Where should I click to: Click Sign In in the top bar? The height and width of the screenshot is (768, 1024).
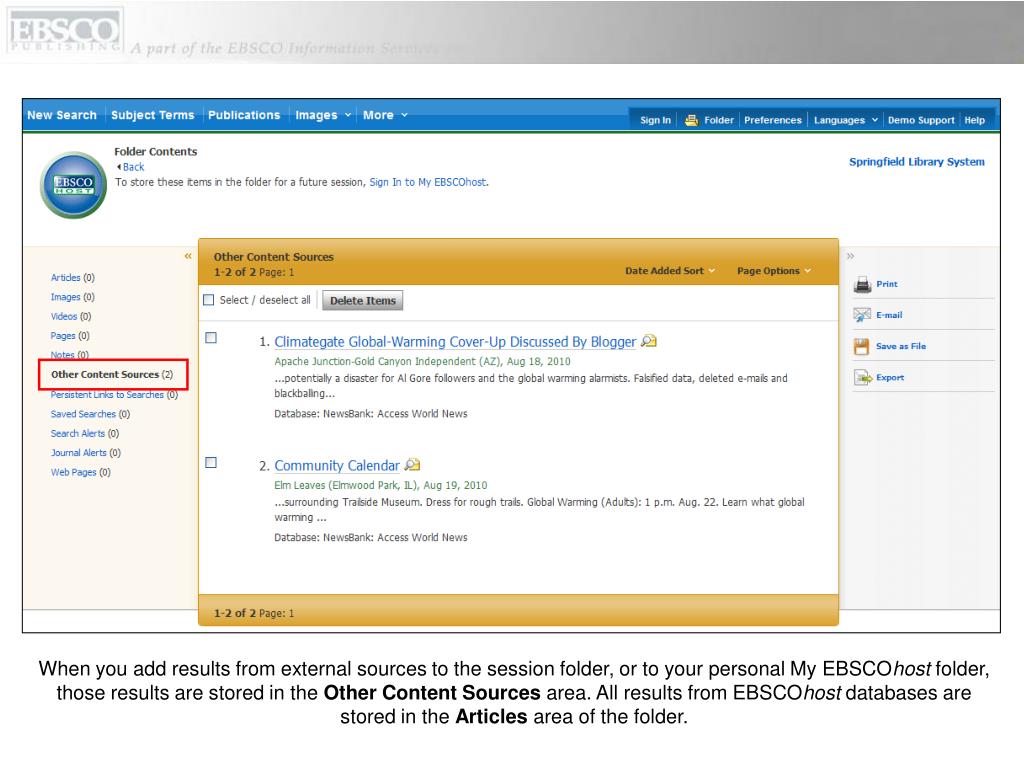click(x=655, y=120)
